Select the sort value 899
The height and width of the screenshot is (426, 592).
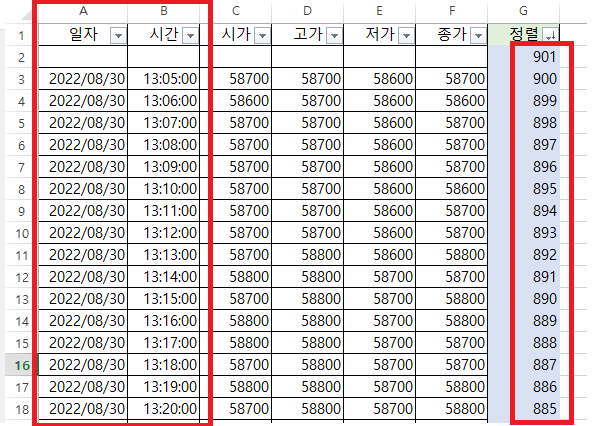pyautogui.click(x=524, y=101)
